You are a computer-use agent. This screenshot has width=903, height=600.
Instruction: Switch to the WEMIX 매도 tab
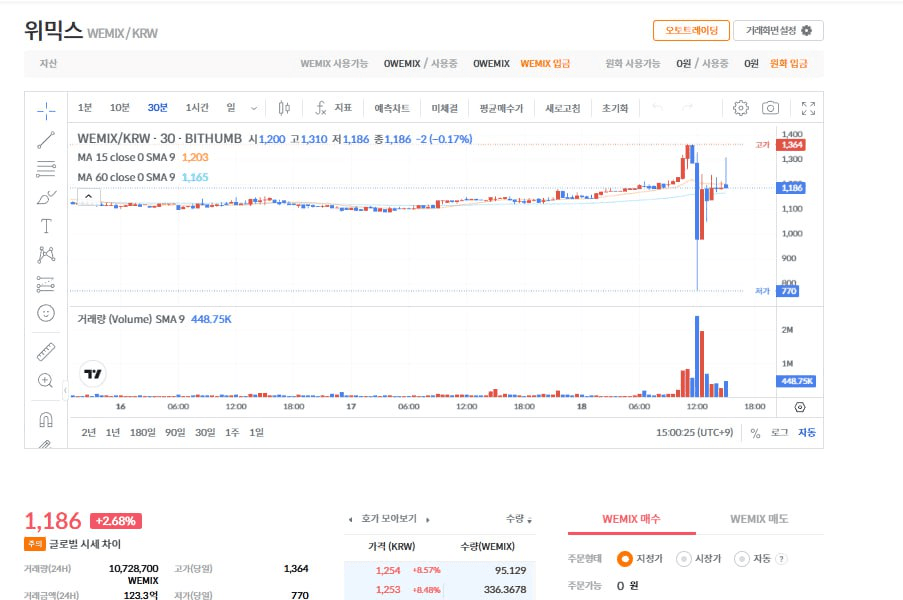coord(759,519)
